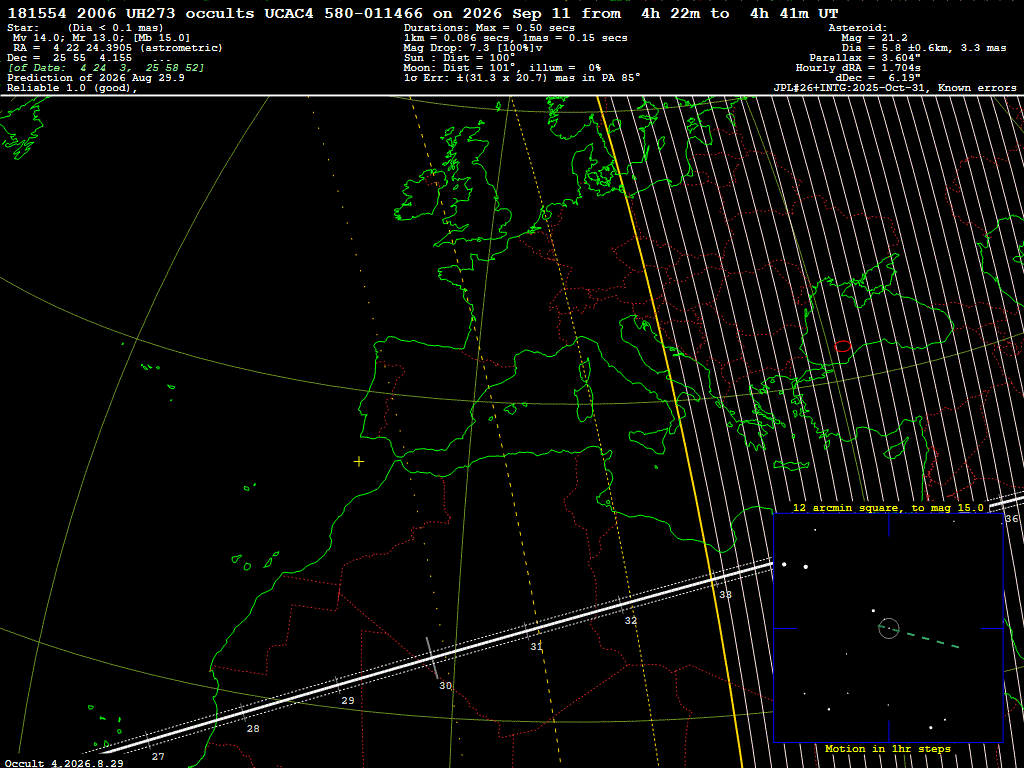Click the event title header text
The width and height of the screenshot is (1024, 768).
pos(423,13)
